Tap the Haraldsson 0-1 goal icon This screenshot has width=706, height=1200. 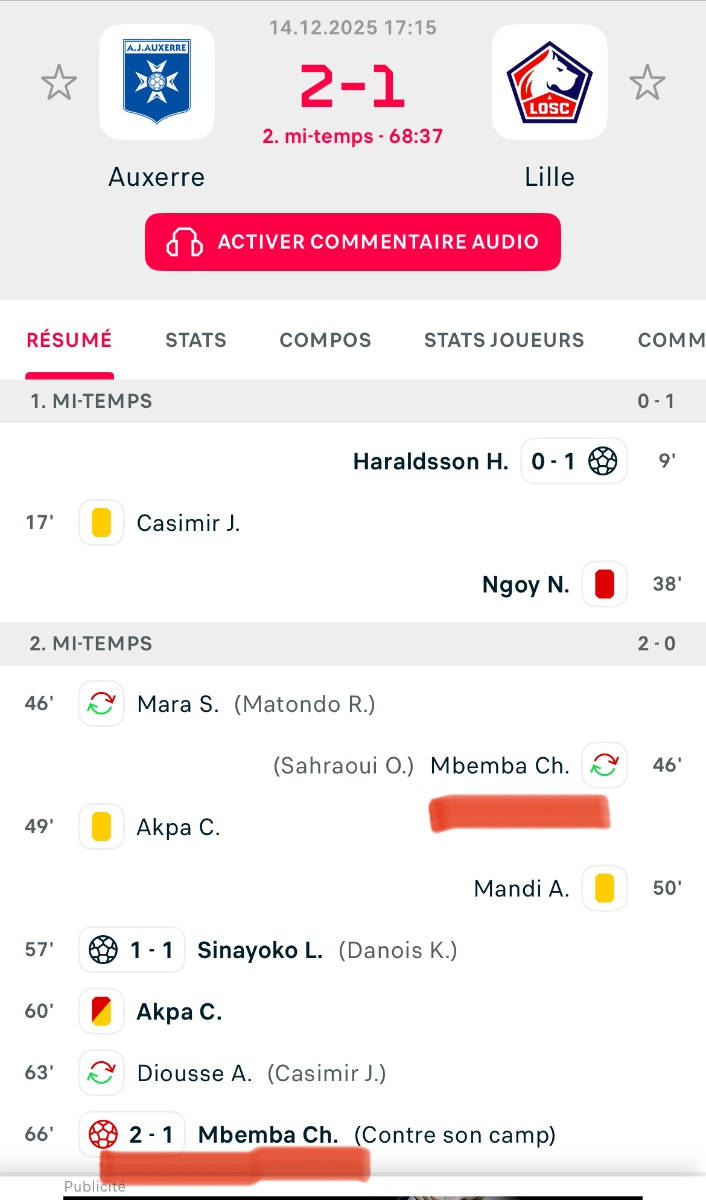pyautogui.click(x=603, y=461)
